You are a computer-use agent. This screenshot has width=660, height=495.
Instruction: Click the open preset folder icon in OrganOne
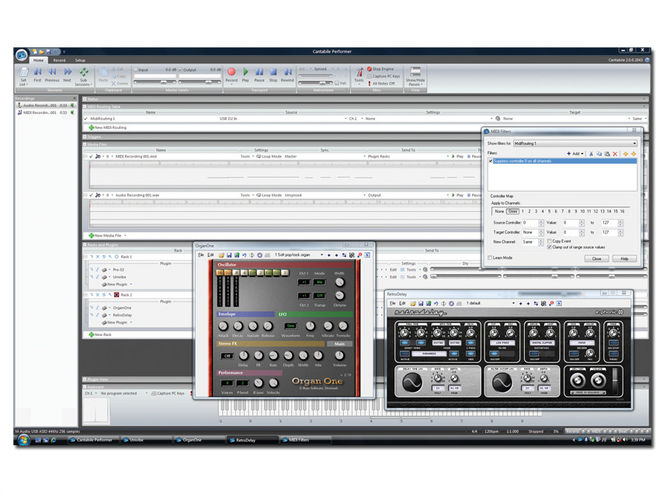pyautogui.click(x=221, y=255)
